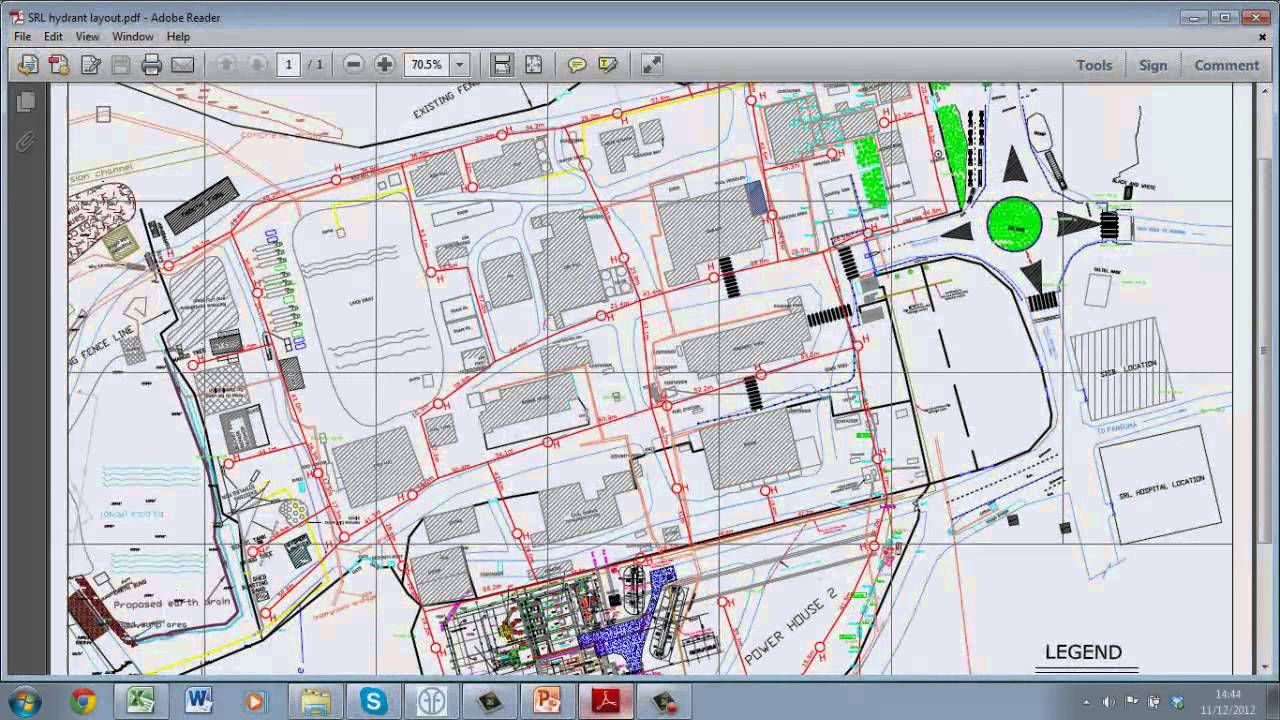Viewport: 1280px width, 720px height.
Task: Click the page number input field
Action: pos(288,65)
